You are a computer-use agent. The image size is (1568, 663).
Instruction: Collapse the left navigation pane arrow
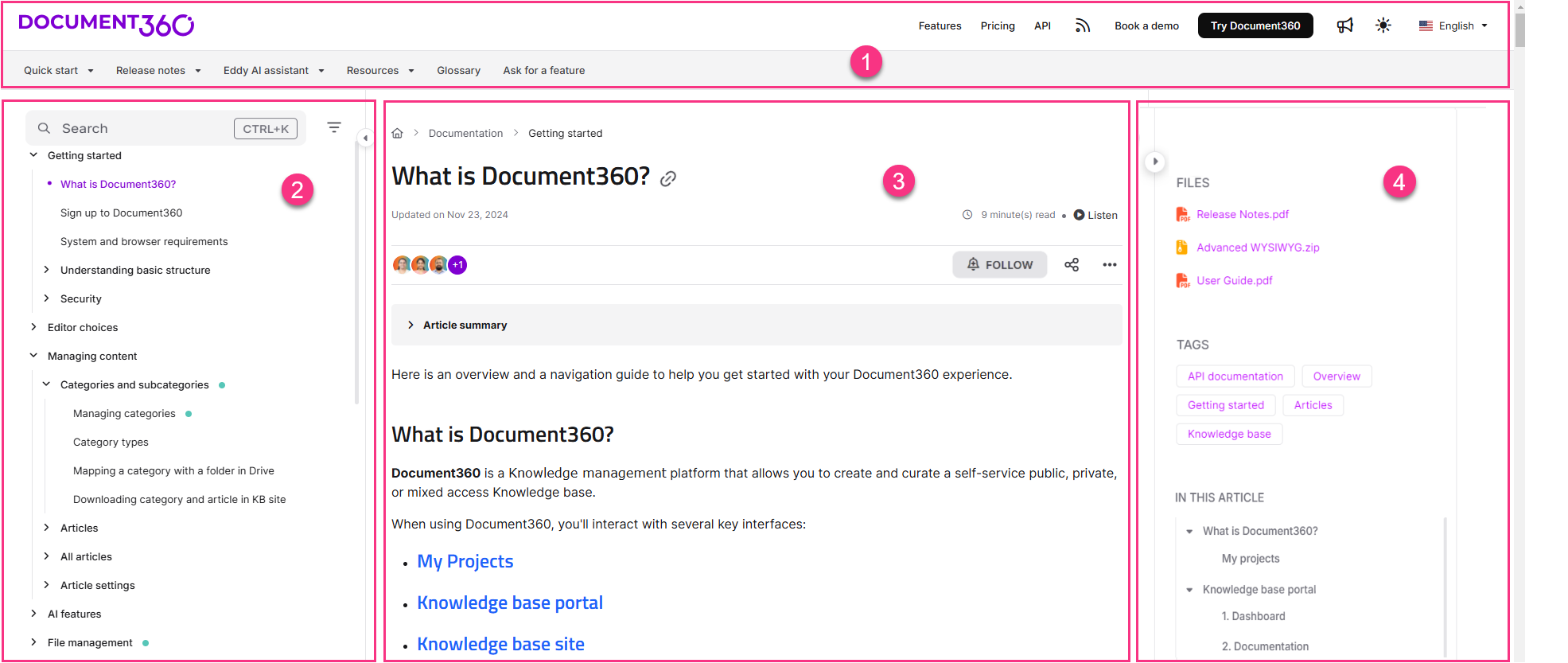tap(365, 138)
